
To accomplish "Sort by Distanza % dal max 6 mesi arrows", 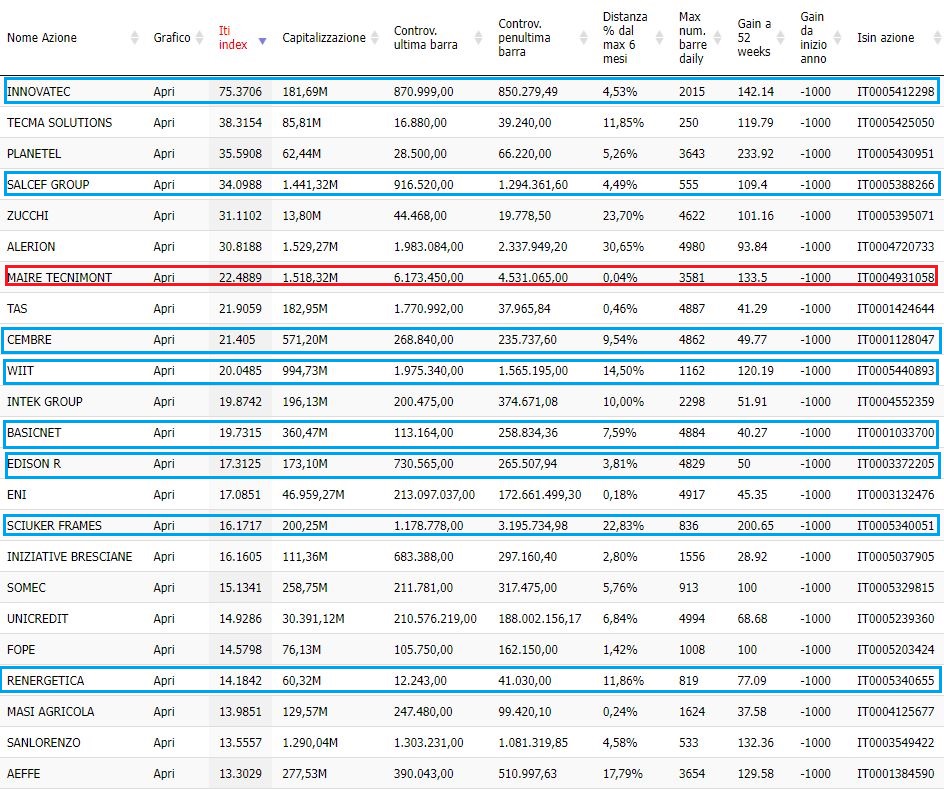I will [x=659, y=38].
